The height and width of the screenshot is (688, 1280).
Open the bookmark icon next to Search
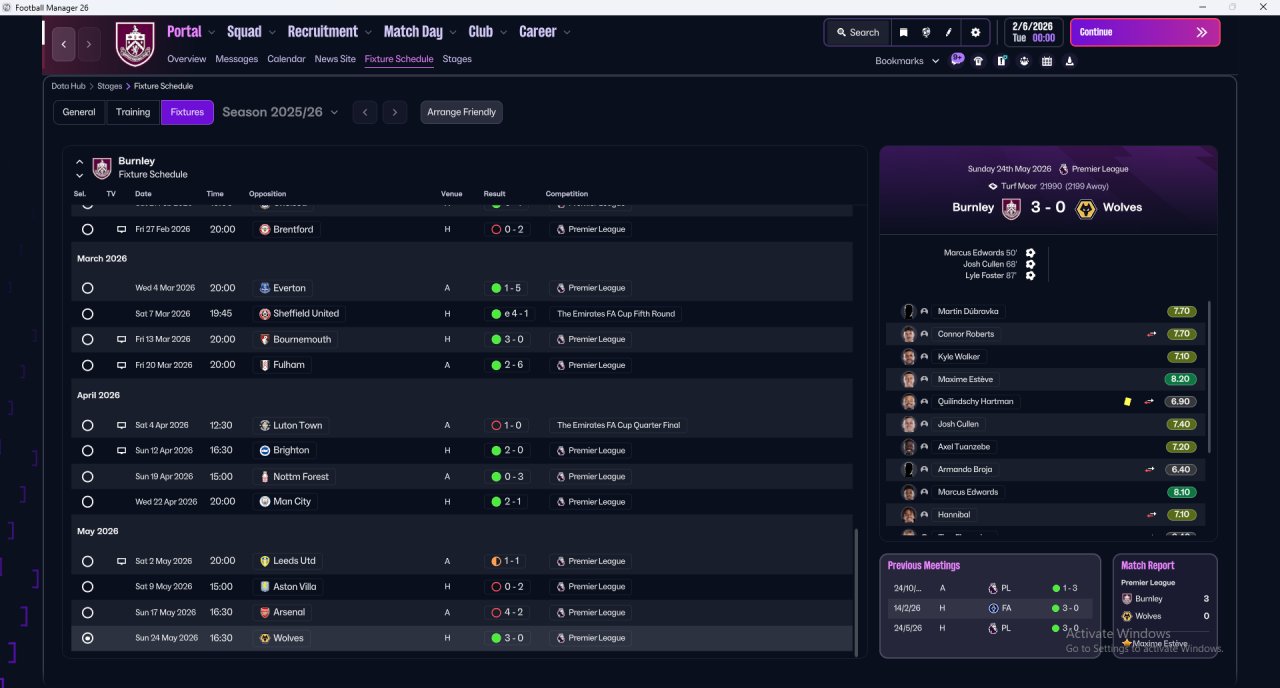(x=903, y=32)
